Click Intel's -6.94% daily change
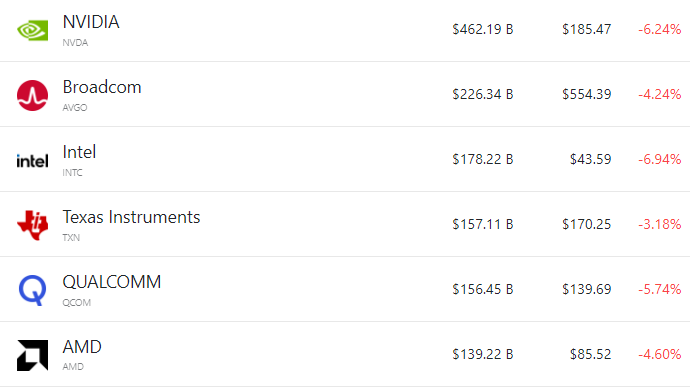The height and width of the screenshot is (389, 690). (x=660, y=159)
